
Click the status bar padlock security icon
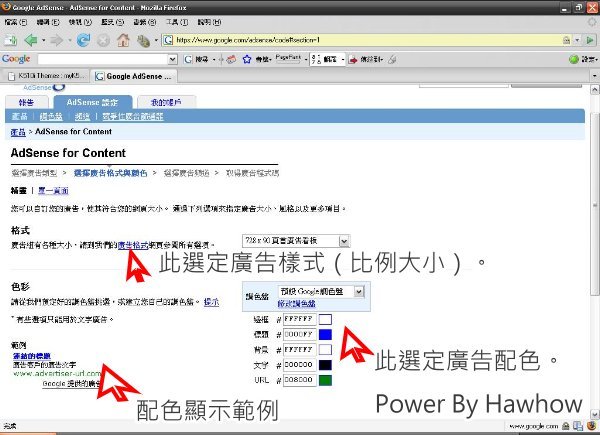point(566,426)
